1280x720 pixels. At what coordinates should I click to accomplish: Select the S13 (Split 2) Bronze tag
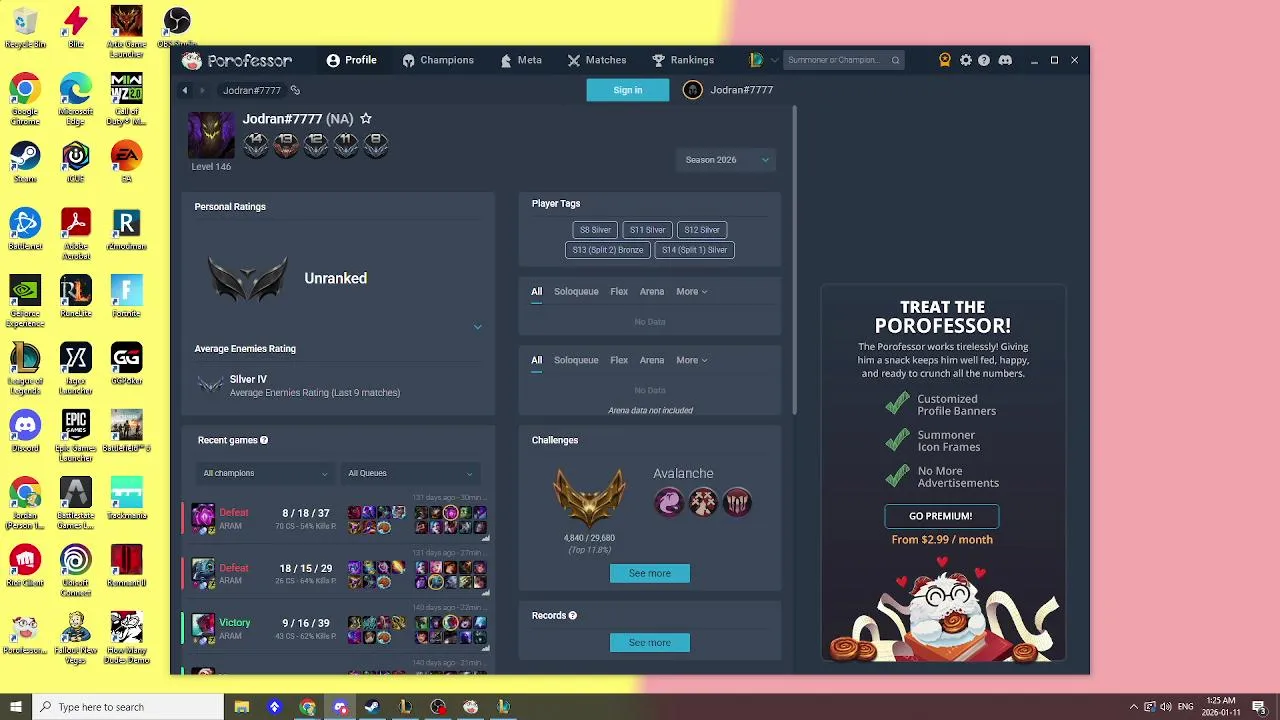click(608, 250)
